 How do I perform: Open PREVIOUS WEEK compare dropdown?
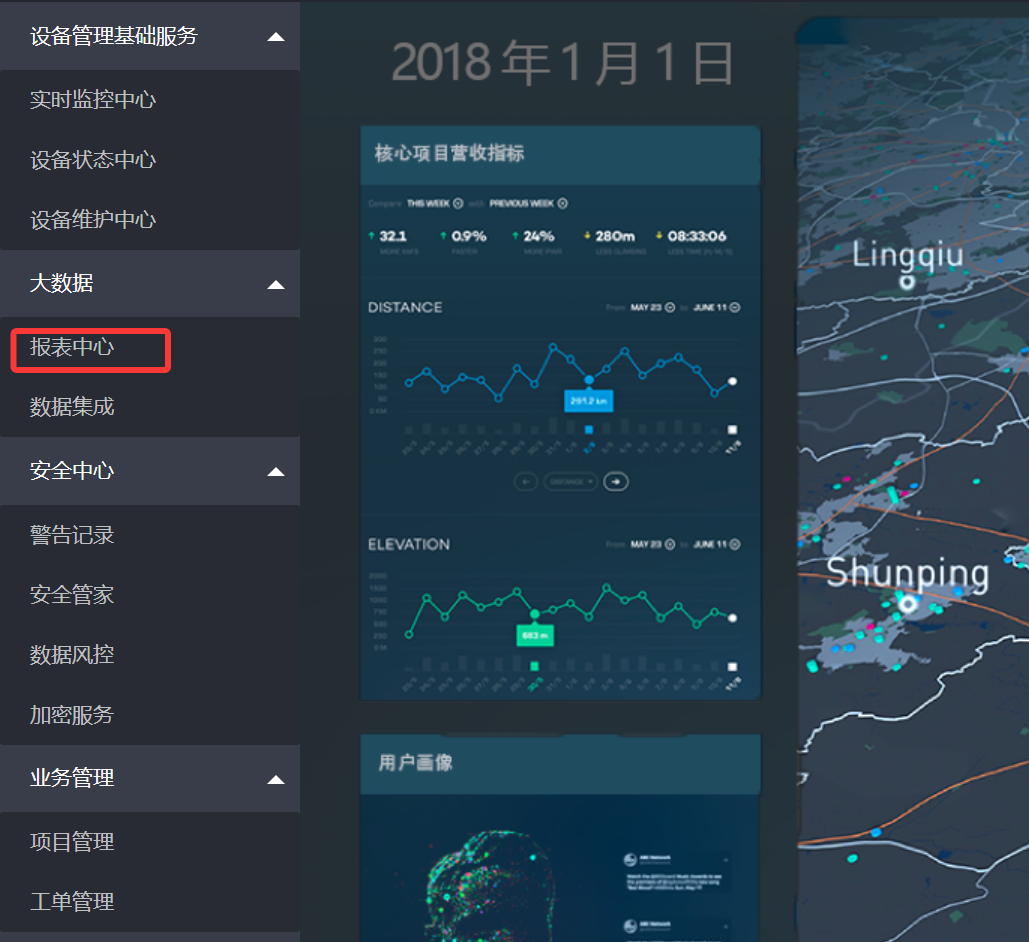pyautogui.click(x=528, y=203)
